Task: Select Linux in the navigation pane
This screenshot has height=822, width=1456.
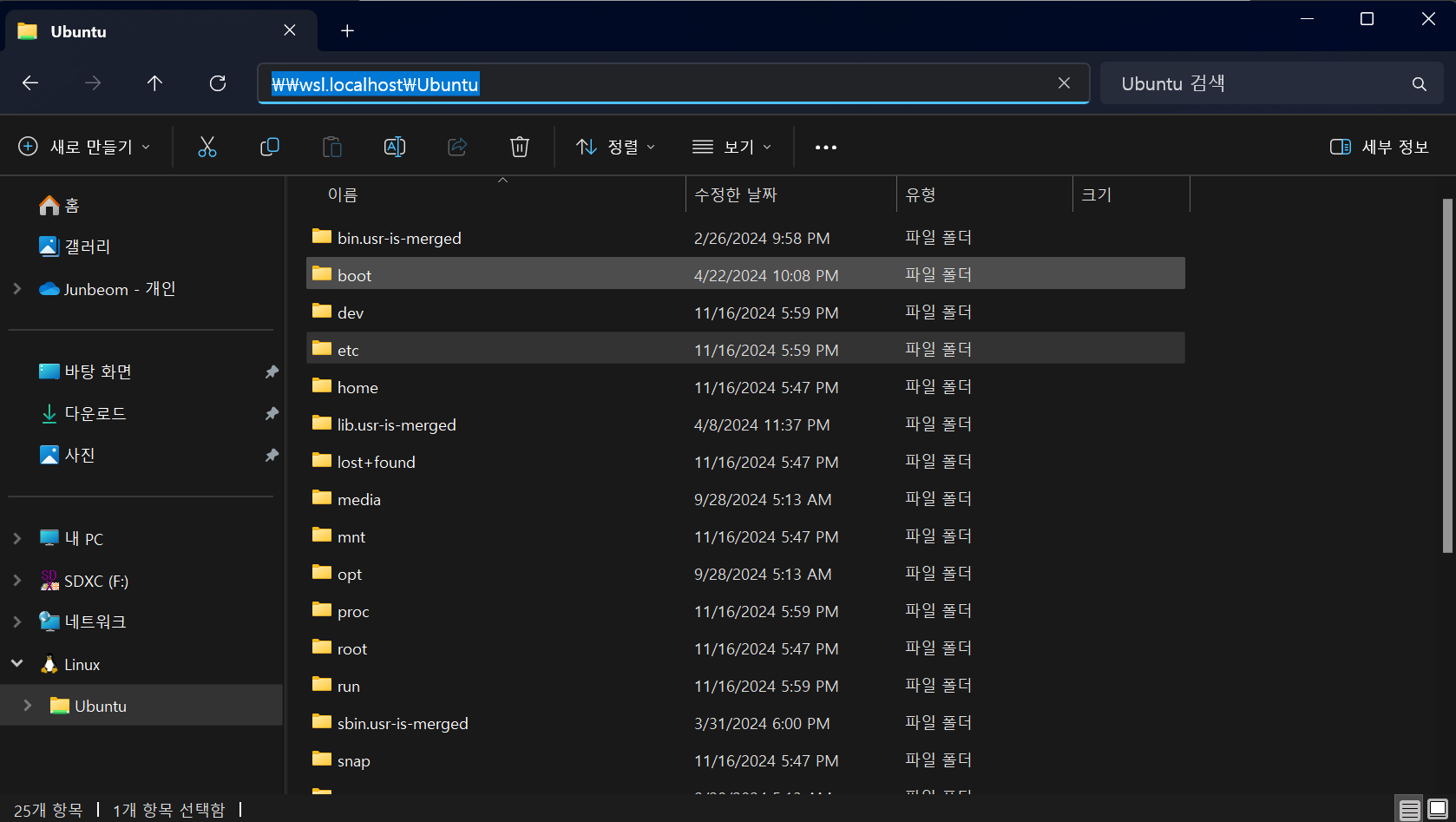Action: point(70,664)
